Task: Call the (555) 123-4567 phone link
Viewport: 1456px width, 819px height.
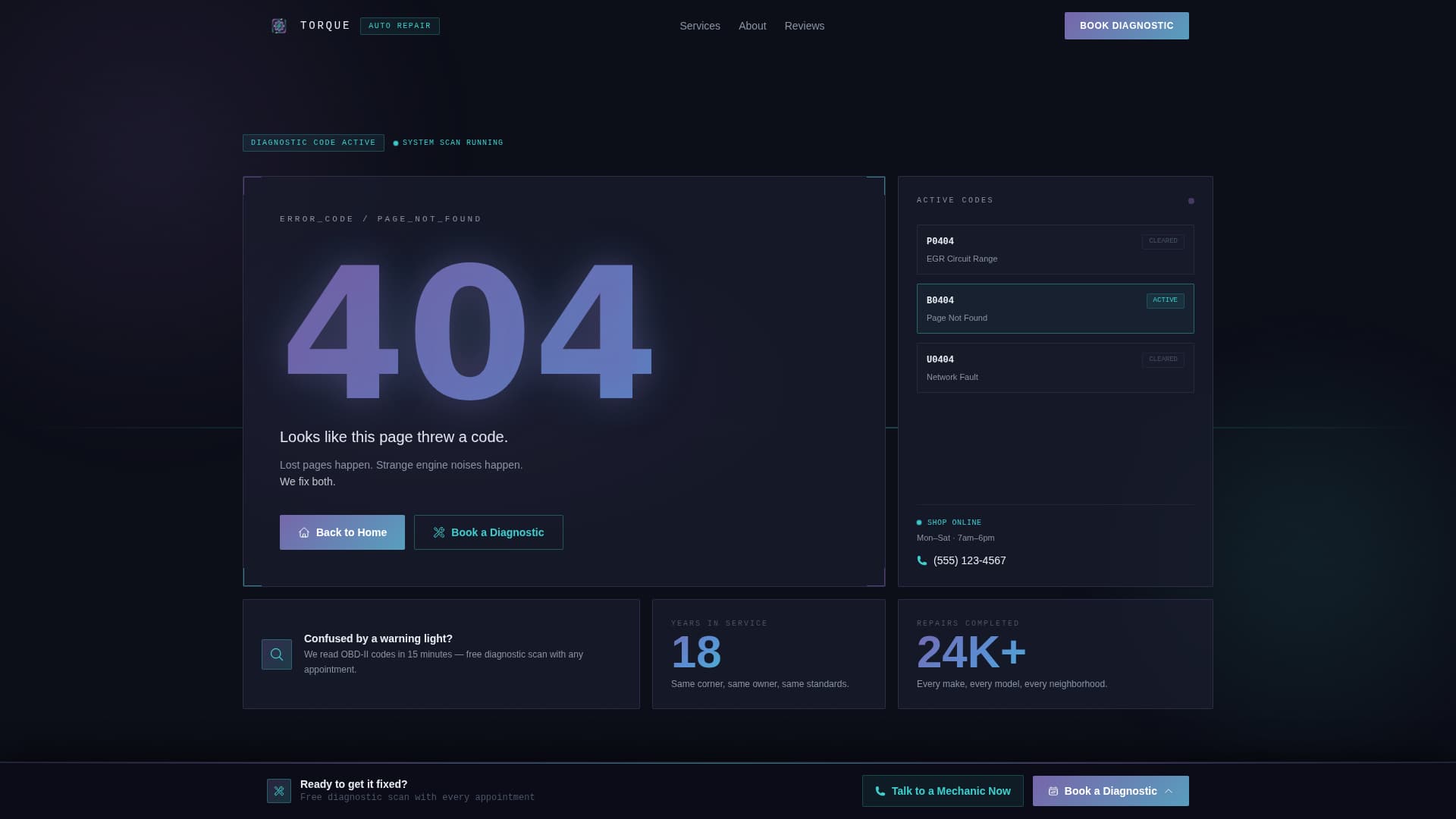Action: point(962,561)
